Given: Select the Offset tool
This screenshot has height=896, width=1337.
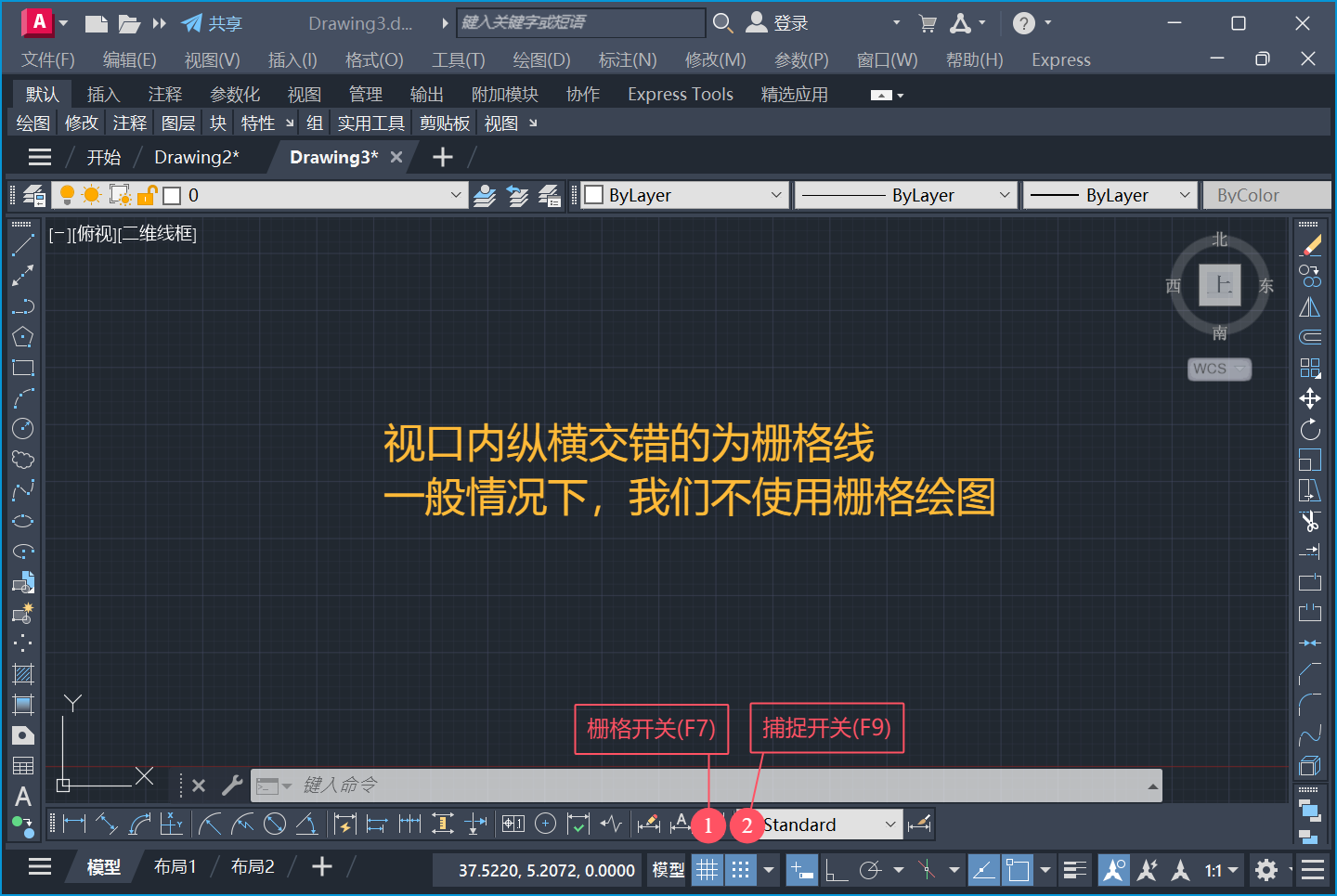Looking at the screenshot, I should (x=1310, y=337).
